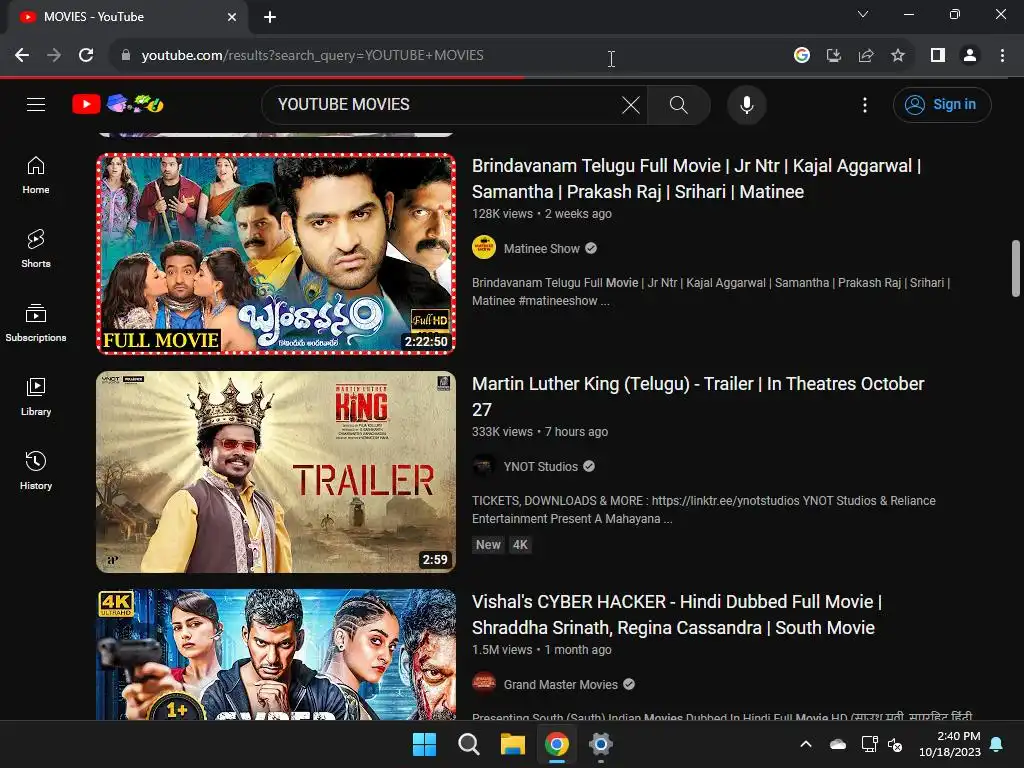Open a new browser tab
1024x768 pixels.
(270, 17)
